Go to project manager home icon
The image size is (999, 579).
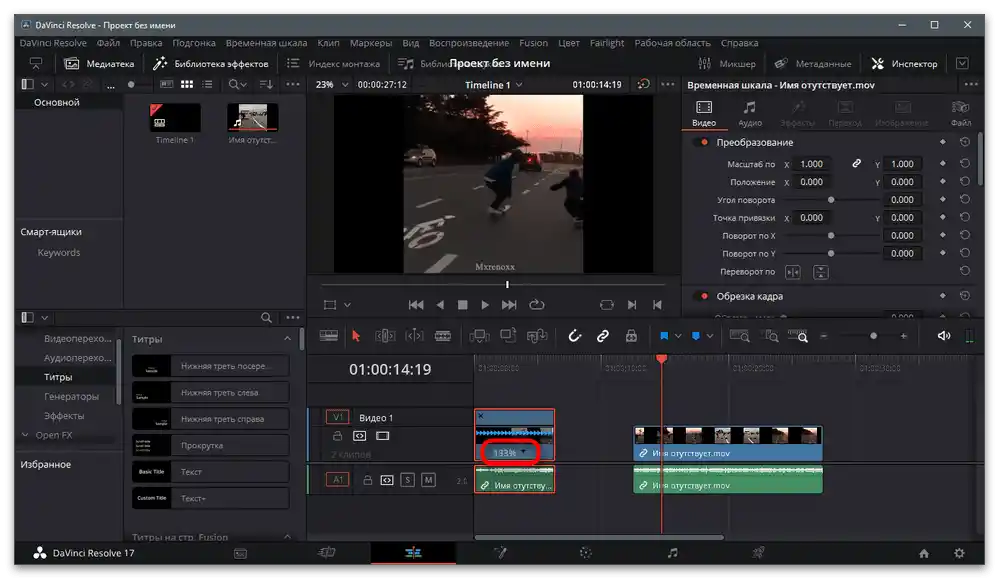pos(924,554)
